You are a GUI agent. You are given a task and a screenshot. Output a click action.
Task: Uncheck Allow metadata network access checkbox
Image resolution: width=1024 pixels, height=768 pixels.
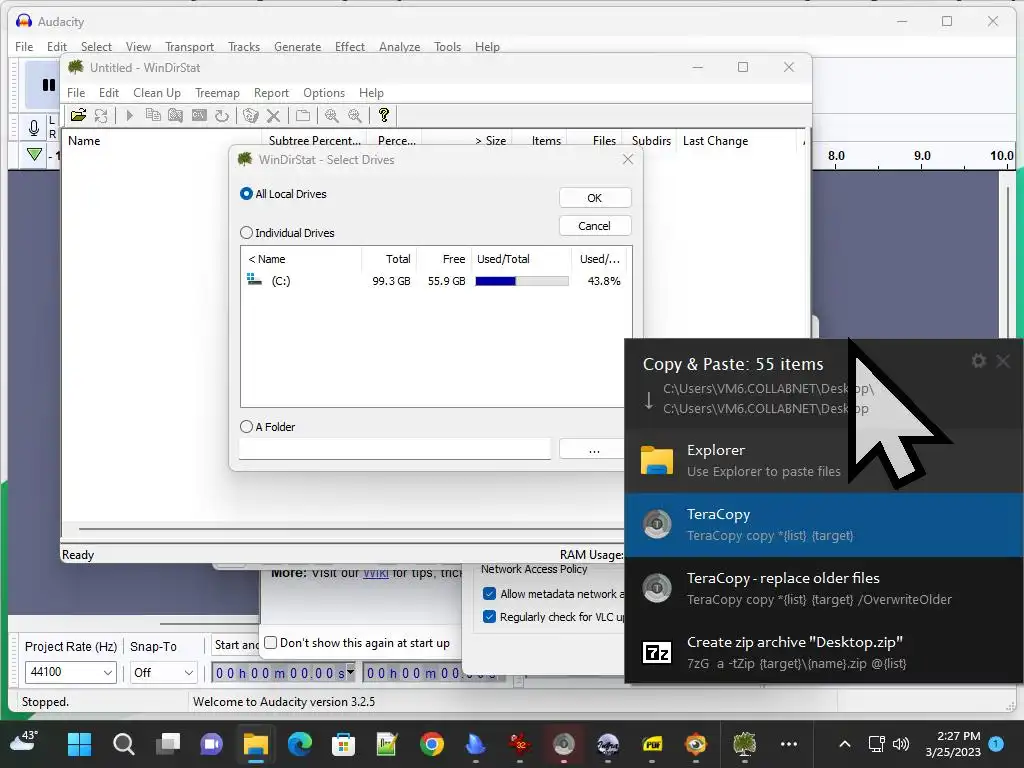489,594
